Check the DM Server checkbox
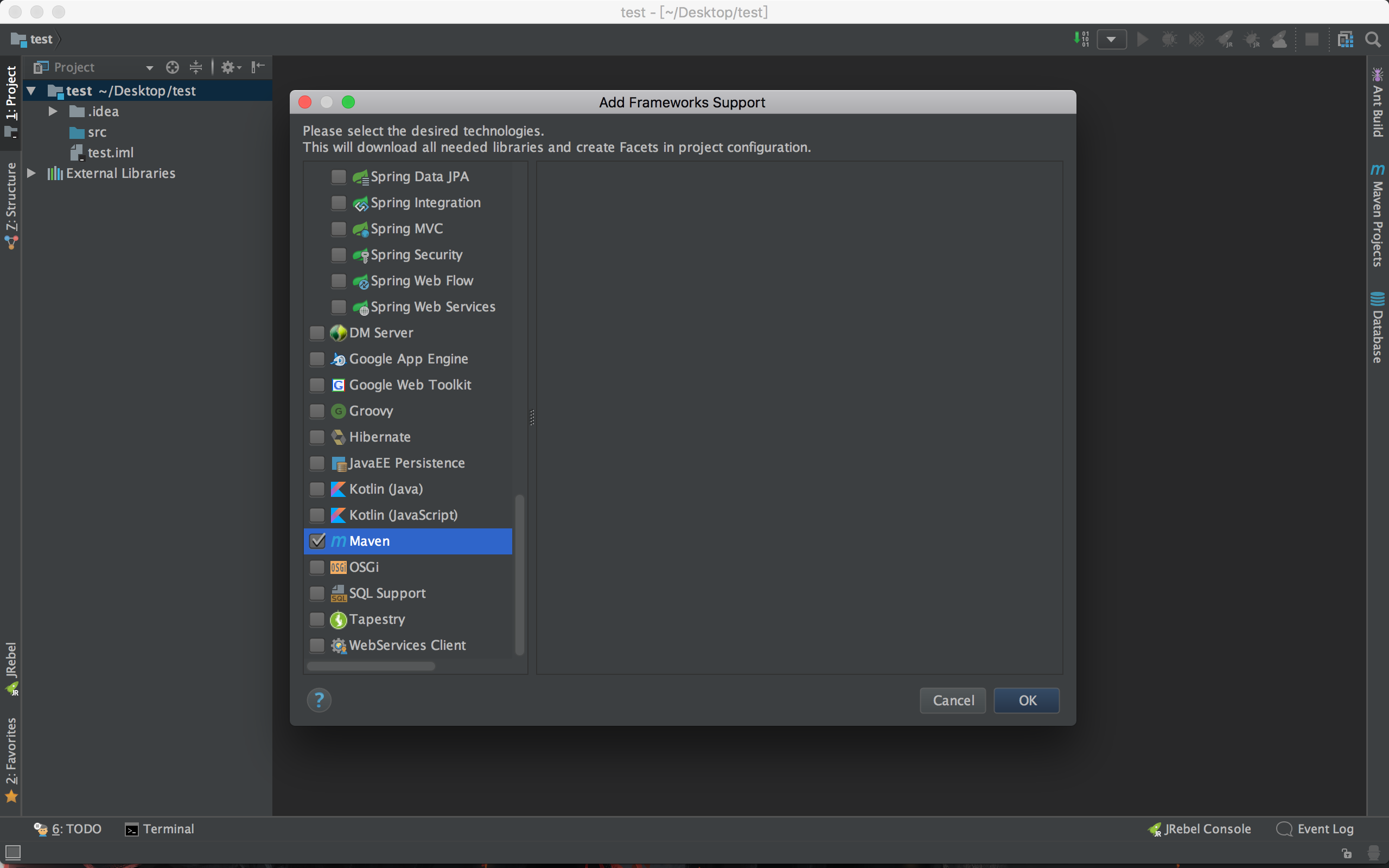 pos(317,333)
